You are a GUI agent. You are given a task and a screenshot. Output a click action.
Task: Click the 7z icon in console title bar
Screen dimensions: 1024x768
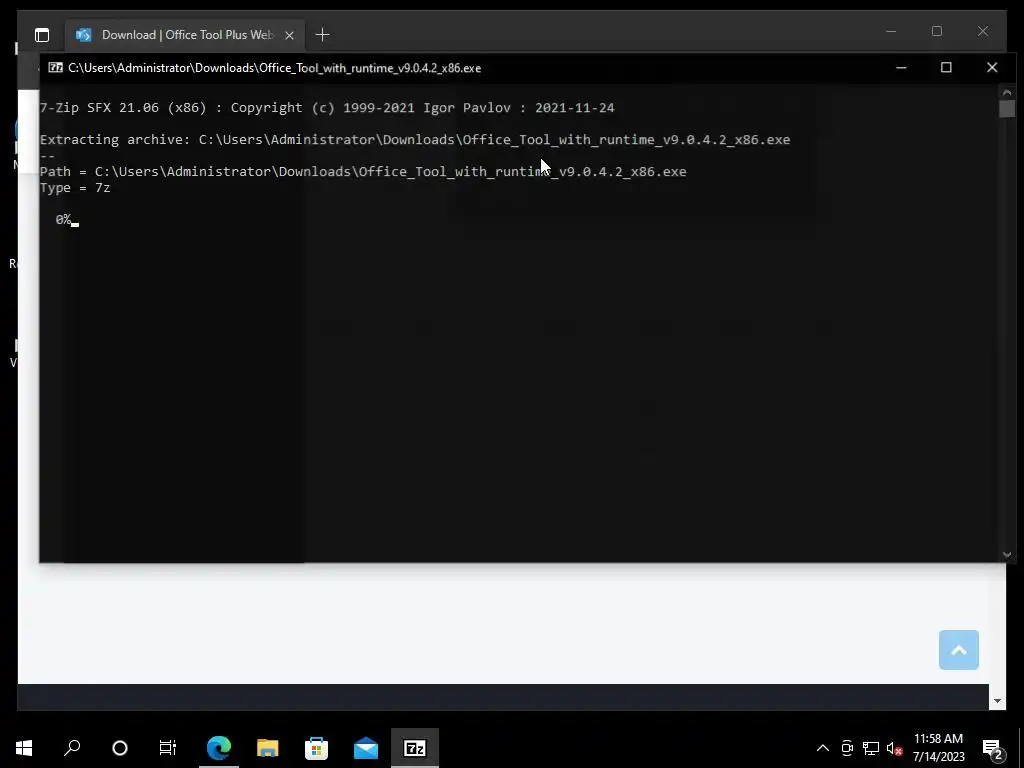[x=56, y=67]
